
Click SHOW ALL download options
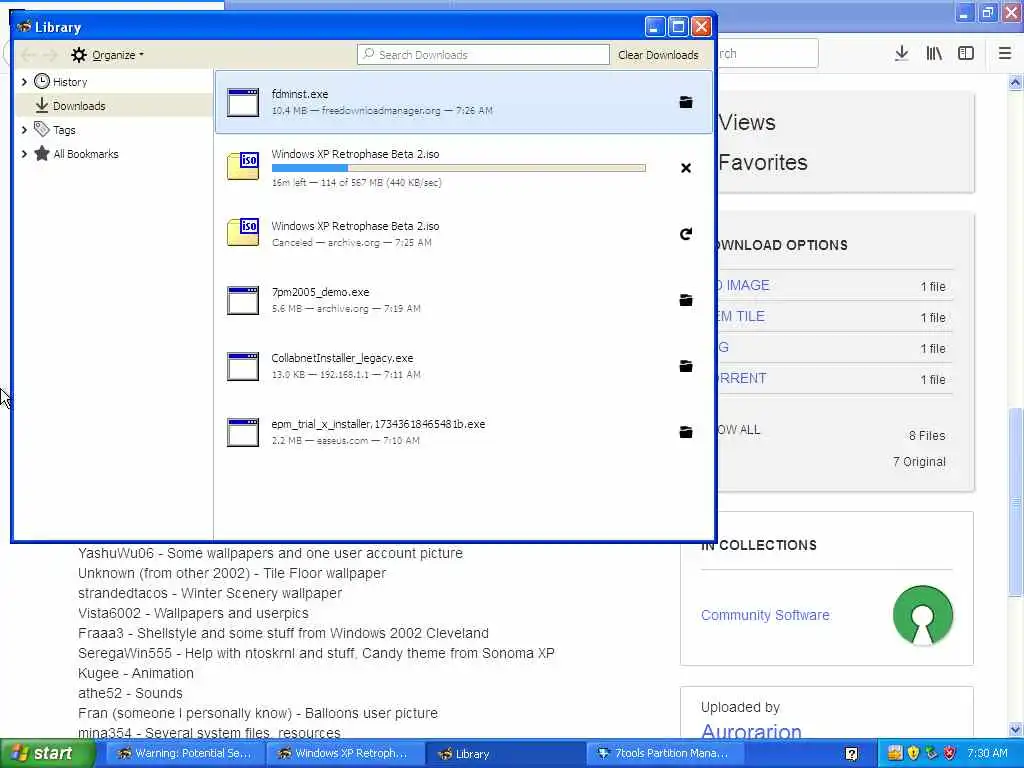(739, 430)
